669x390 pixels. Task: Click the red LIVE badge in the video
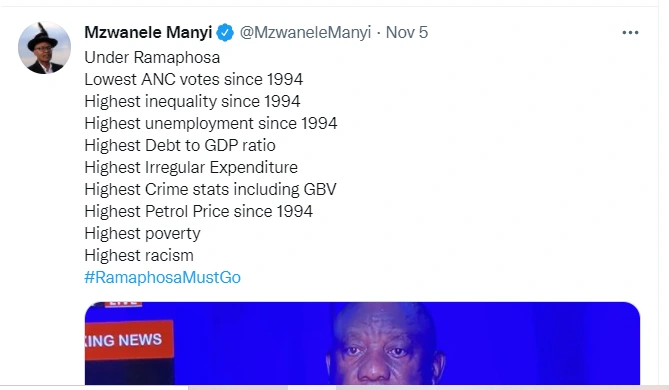point(123,303)
